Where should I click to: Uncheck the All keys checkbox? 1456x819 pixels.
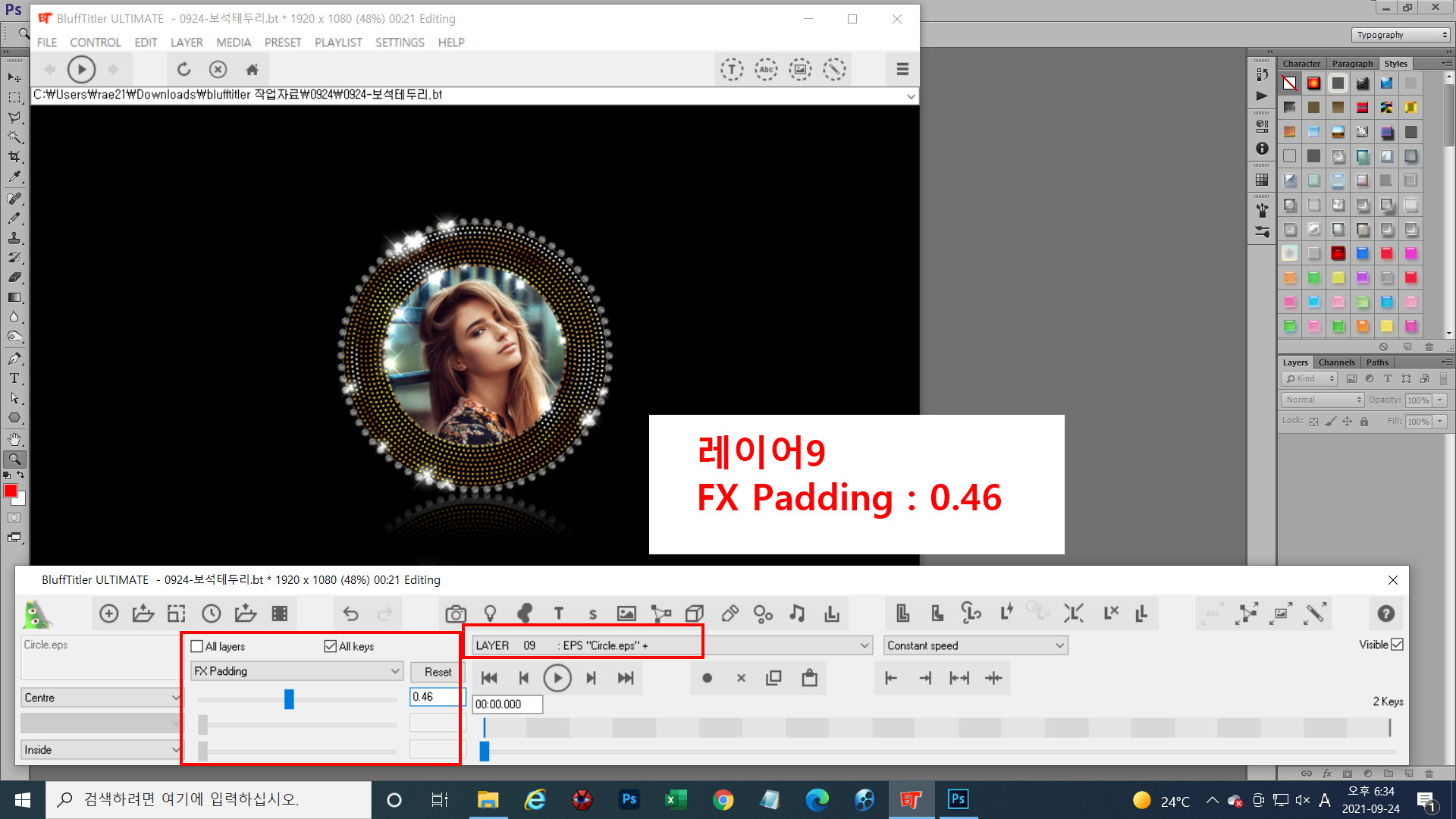pyautogui.click(x=330, y=646)
